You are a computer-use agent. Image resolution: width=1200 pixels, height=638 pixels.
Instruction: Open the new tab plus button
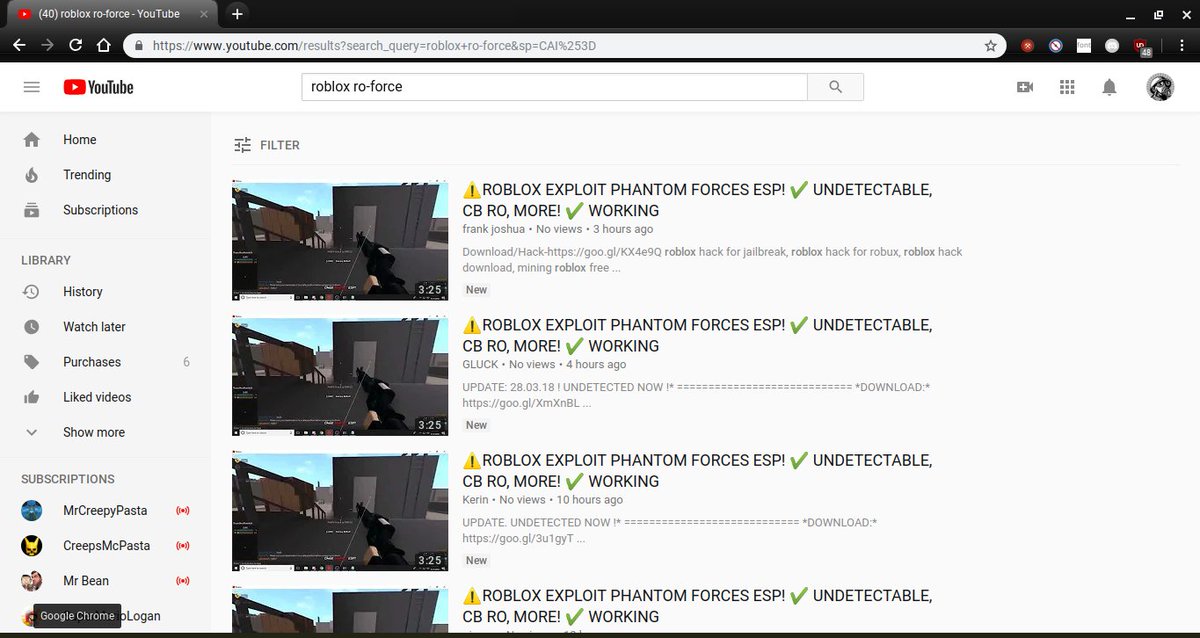click(237, 14)
